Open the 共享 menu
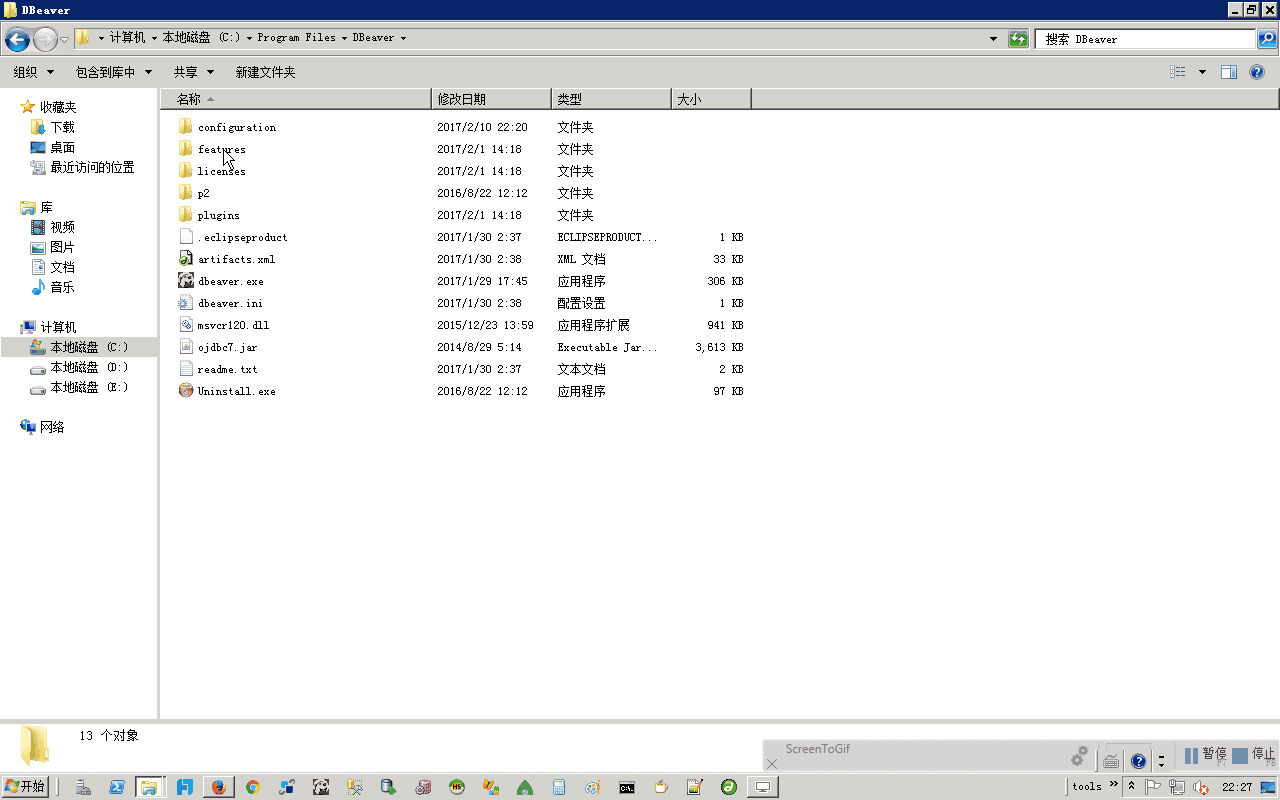Screen dimensions: 1280x800 click(x=194, y=72)
